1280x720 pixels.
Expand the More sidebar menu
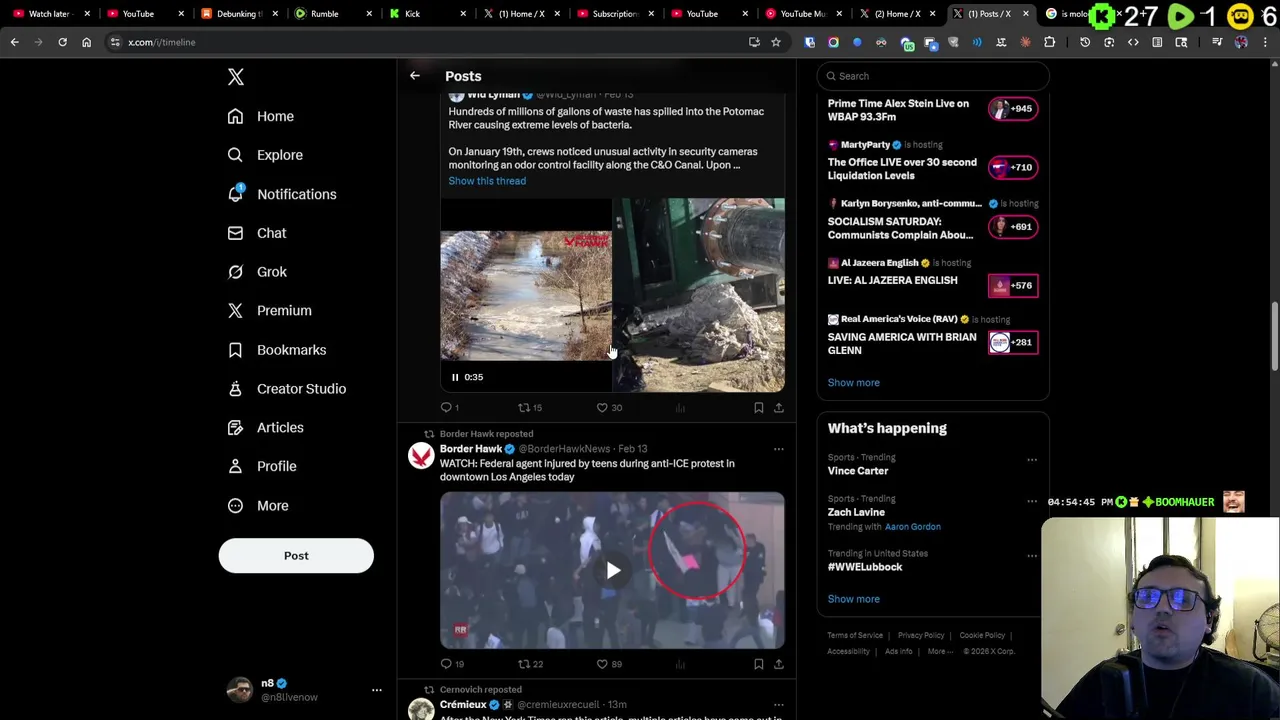258,506
